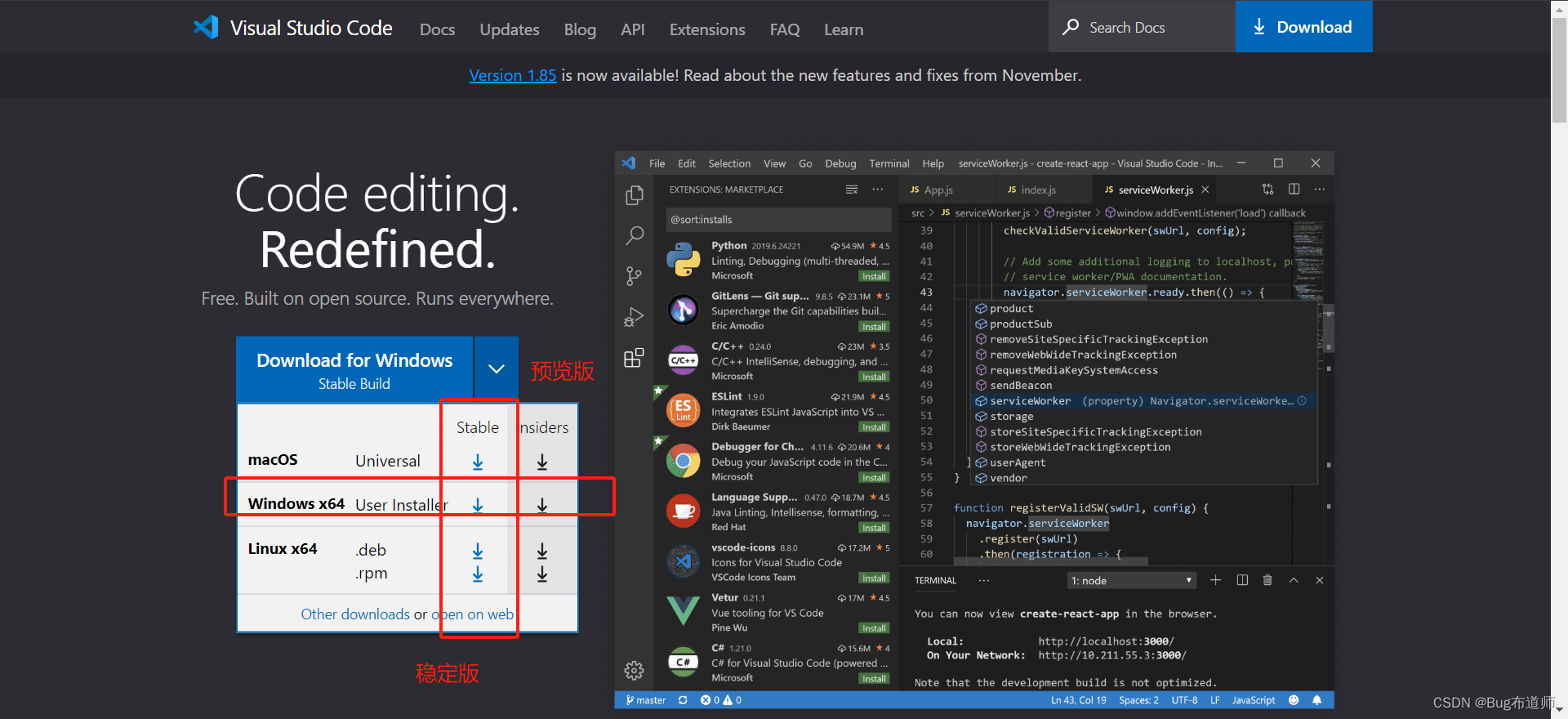Open the Terminal menu

[x=889, y=163]
